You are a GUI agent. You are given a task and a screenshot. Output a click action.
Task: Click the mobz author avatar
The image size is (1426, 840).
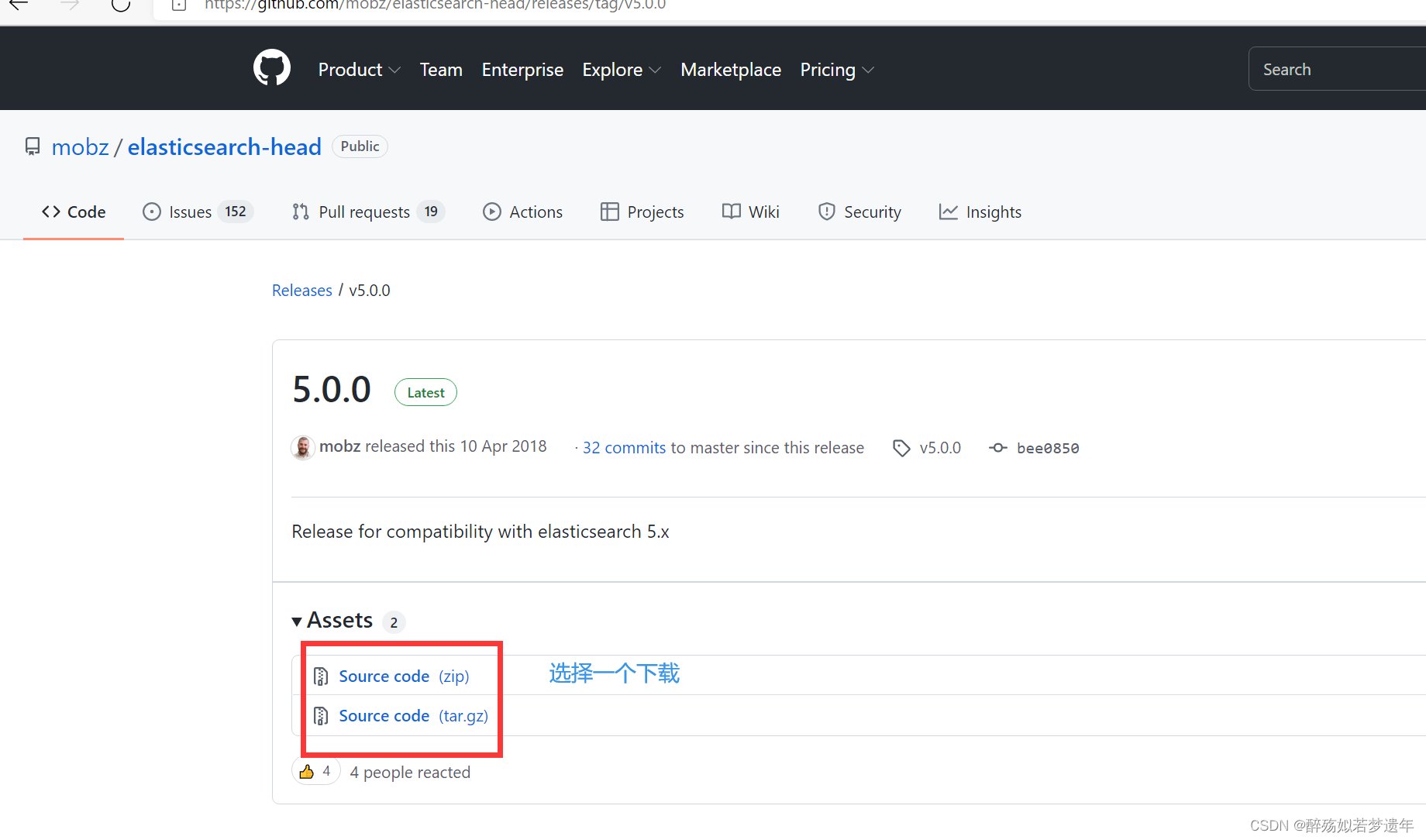pyautogui.click(x=303, y=447)
